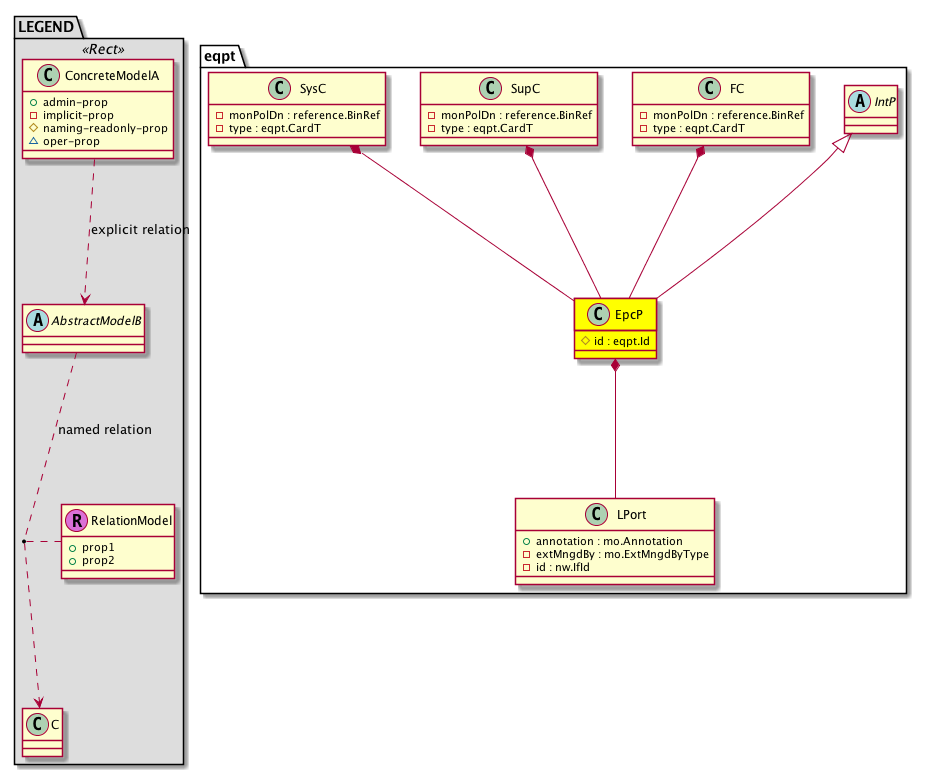Select the LEGEND package tab
927x775 pixels.
pos(44,27)
